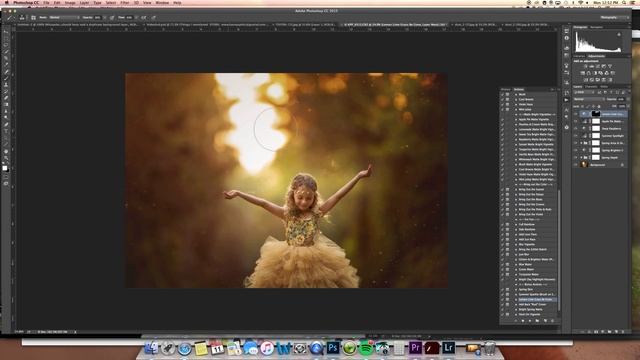Select the Move tool in the toolbar
640x360 pixels.
[6, 31]
